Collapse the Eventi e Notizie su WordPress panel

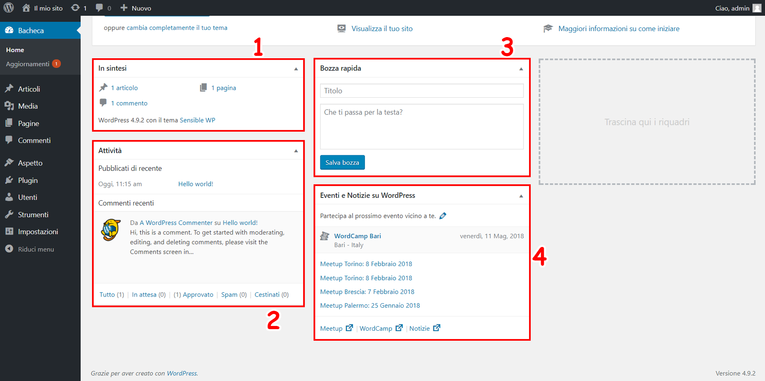point(521,196)
